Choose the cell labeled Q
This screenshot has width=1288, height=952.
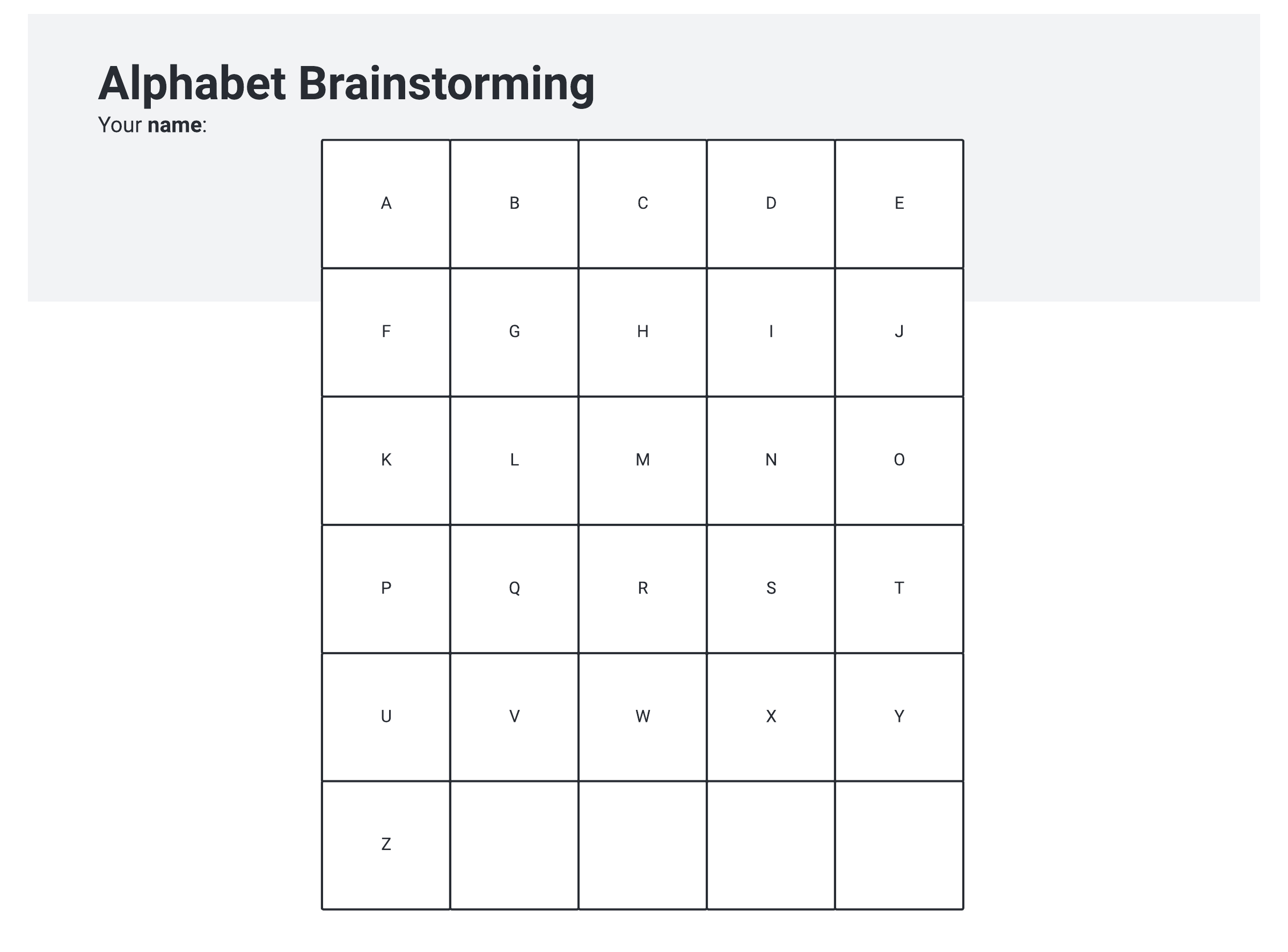click(x=514, y=588)
